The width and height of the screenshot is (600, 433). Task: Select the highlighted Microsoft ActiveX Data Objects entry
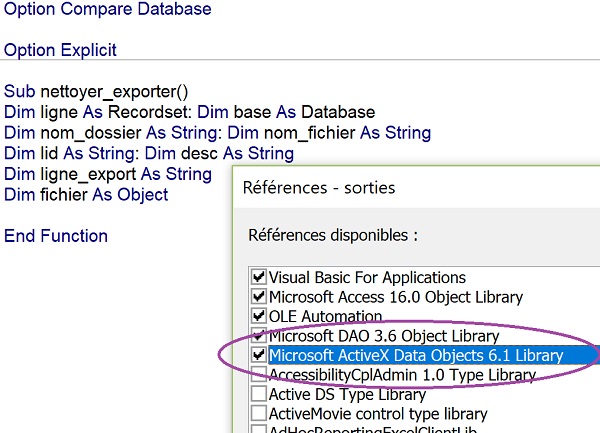[415, 355]
